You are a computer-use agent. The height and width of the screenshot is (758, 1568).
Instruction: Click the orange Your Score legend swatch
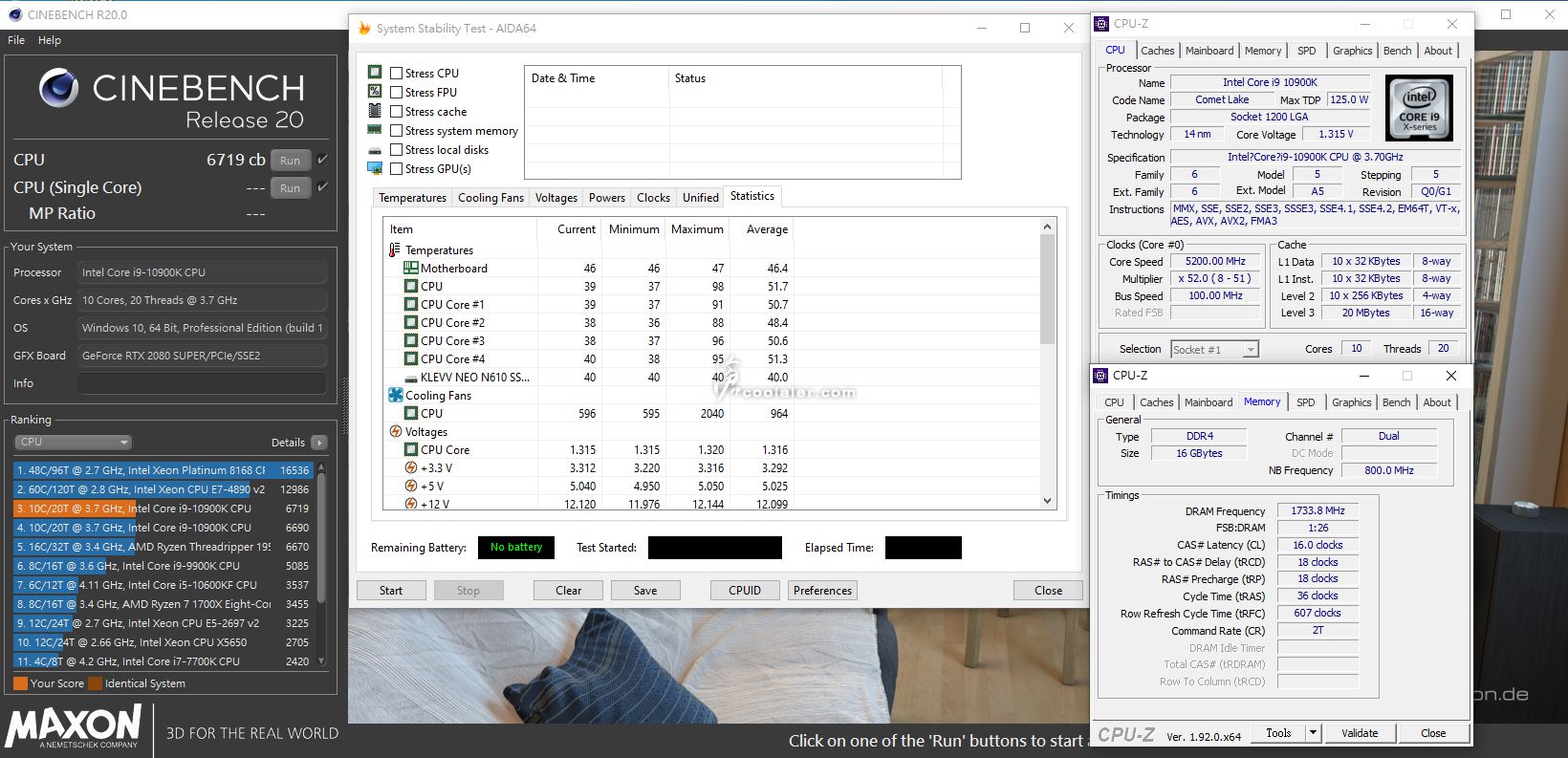point(20,683)
